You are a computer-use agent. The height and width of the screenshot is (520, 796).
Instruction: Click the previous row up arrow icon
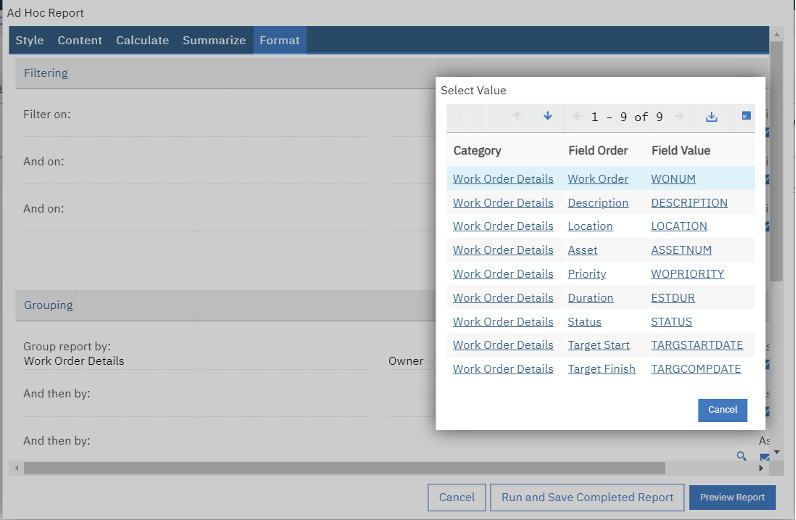click(x=517, y=116)
